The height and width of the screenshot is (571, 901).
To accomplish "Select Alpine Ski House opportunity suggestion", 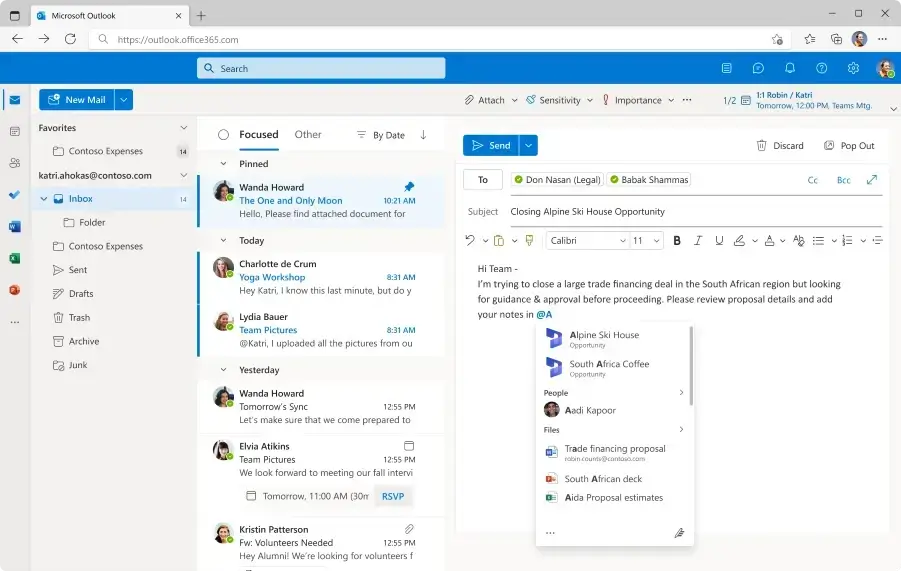I will point(603,339).
